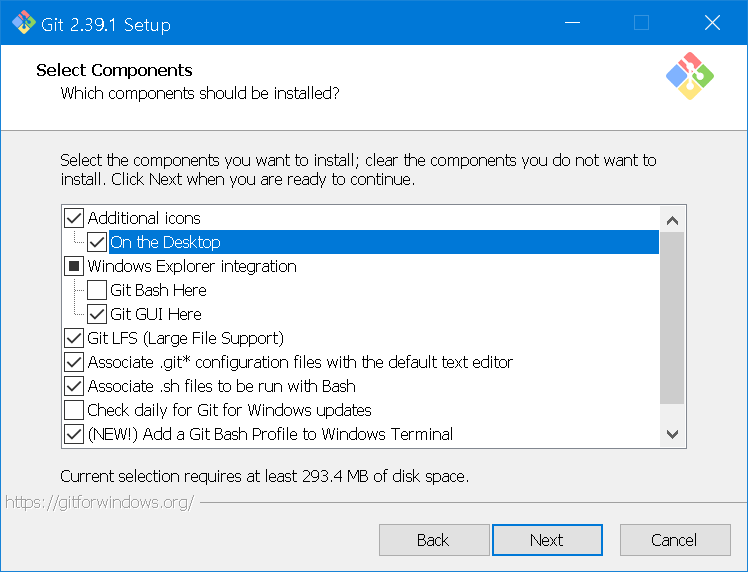Toggle Windows Explorer integration checkbox
This screenshot has width=748, height=572.
pos(74,266)
